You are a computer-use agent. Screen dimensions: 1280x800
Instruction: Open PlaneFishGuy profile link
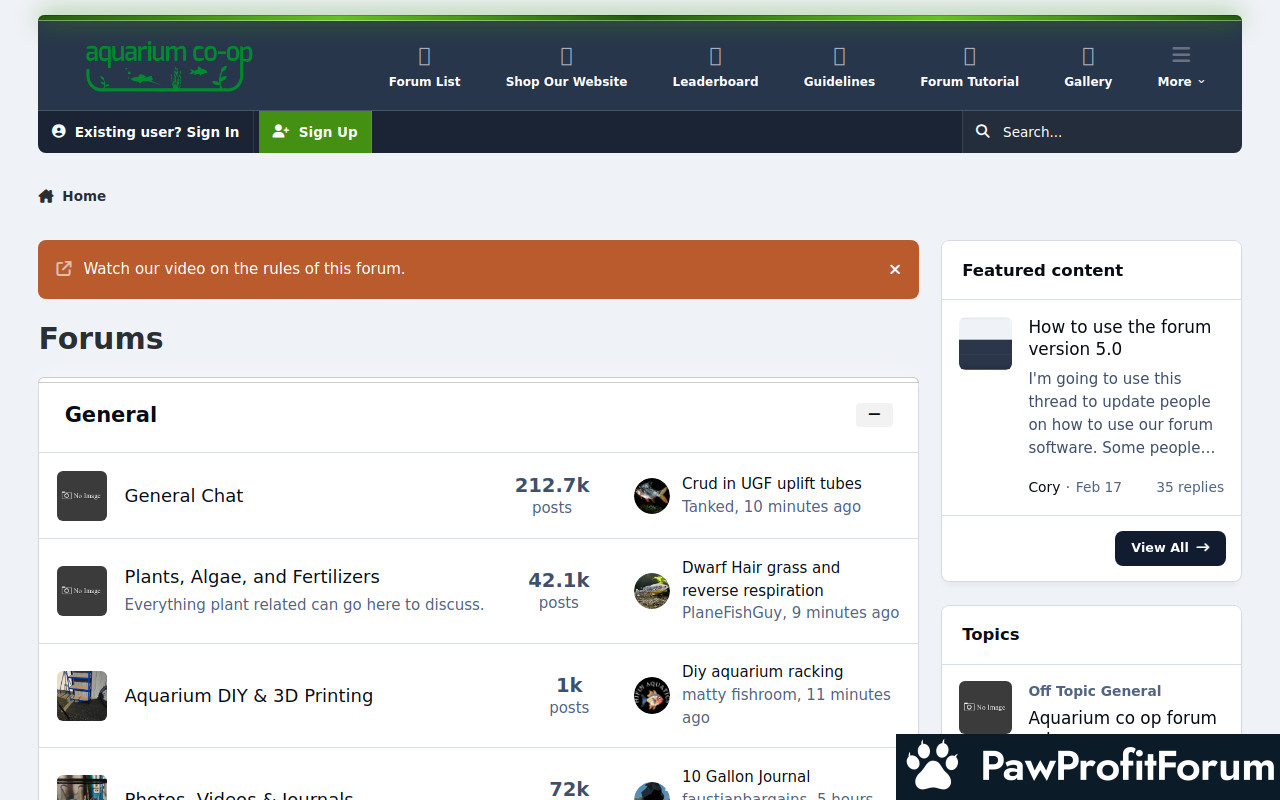point(732,613)
